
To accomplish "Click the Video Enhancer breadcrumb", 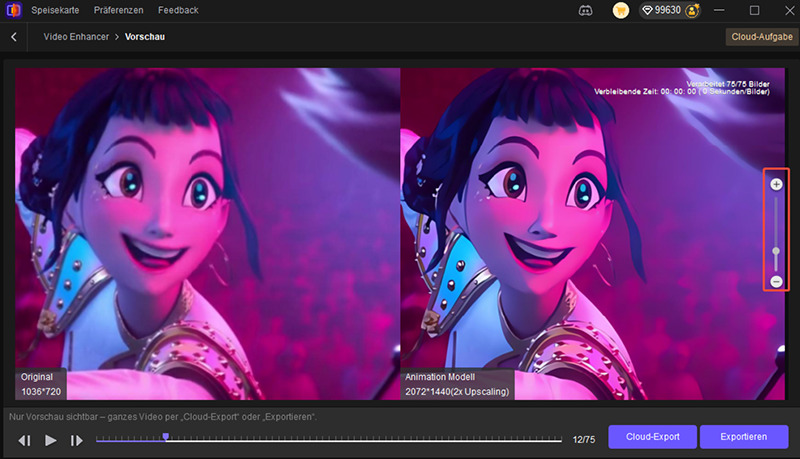I will [75, 37].
